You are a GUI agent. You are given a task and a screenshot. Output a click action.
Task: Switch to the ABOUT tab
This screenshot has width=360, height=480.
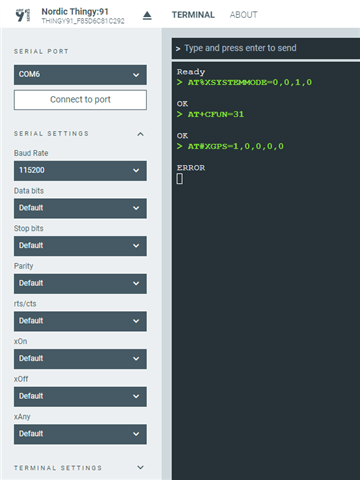point(243,15)
